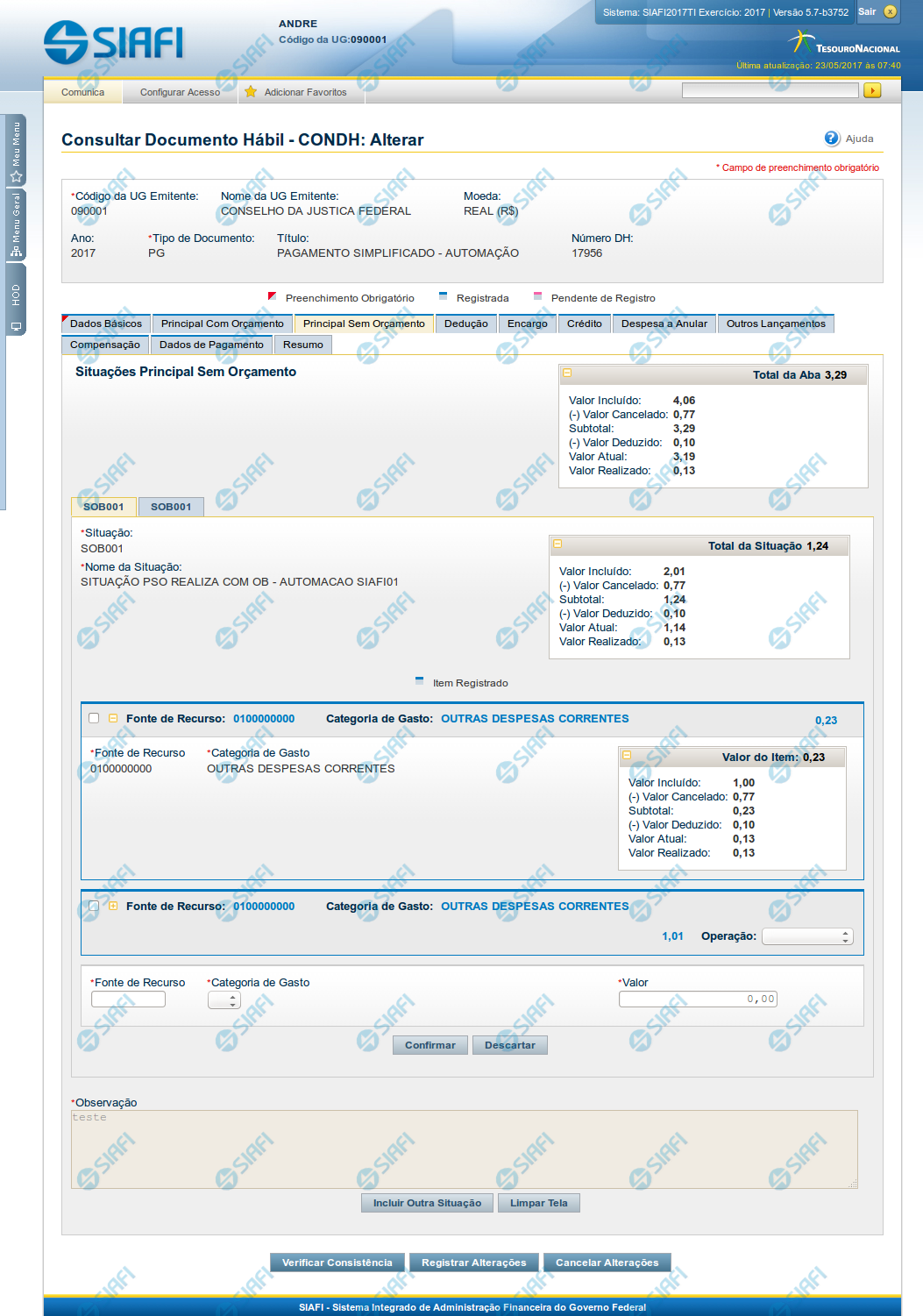Screen dimensions: 923x1316
Task: Click the Registrar Alterações button
Action: (473, 1263)
